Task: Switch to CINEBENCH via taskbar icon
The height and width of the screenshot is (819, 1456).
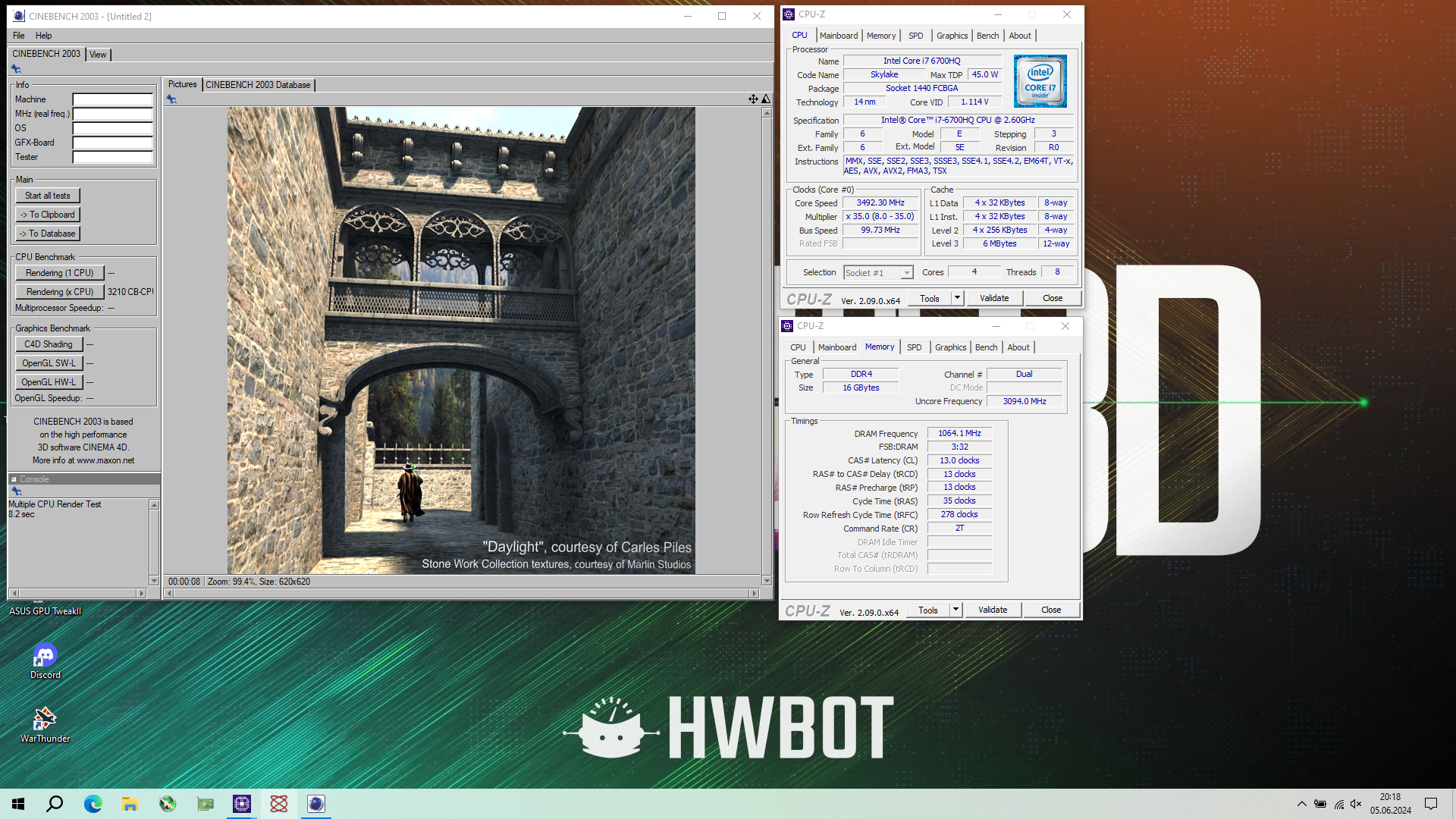Action: (x=316, y=804)
